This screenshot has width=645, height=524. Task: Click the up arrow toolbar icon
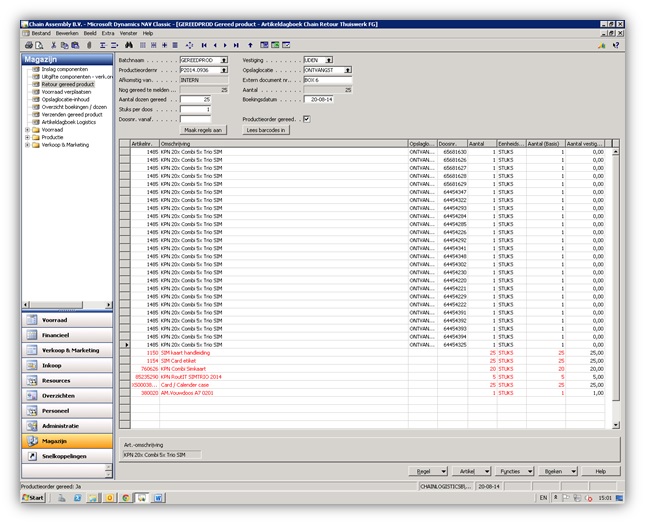pyautogui.click(x=250, y=45)
